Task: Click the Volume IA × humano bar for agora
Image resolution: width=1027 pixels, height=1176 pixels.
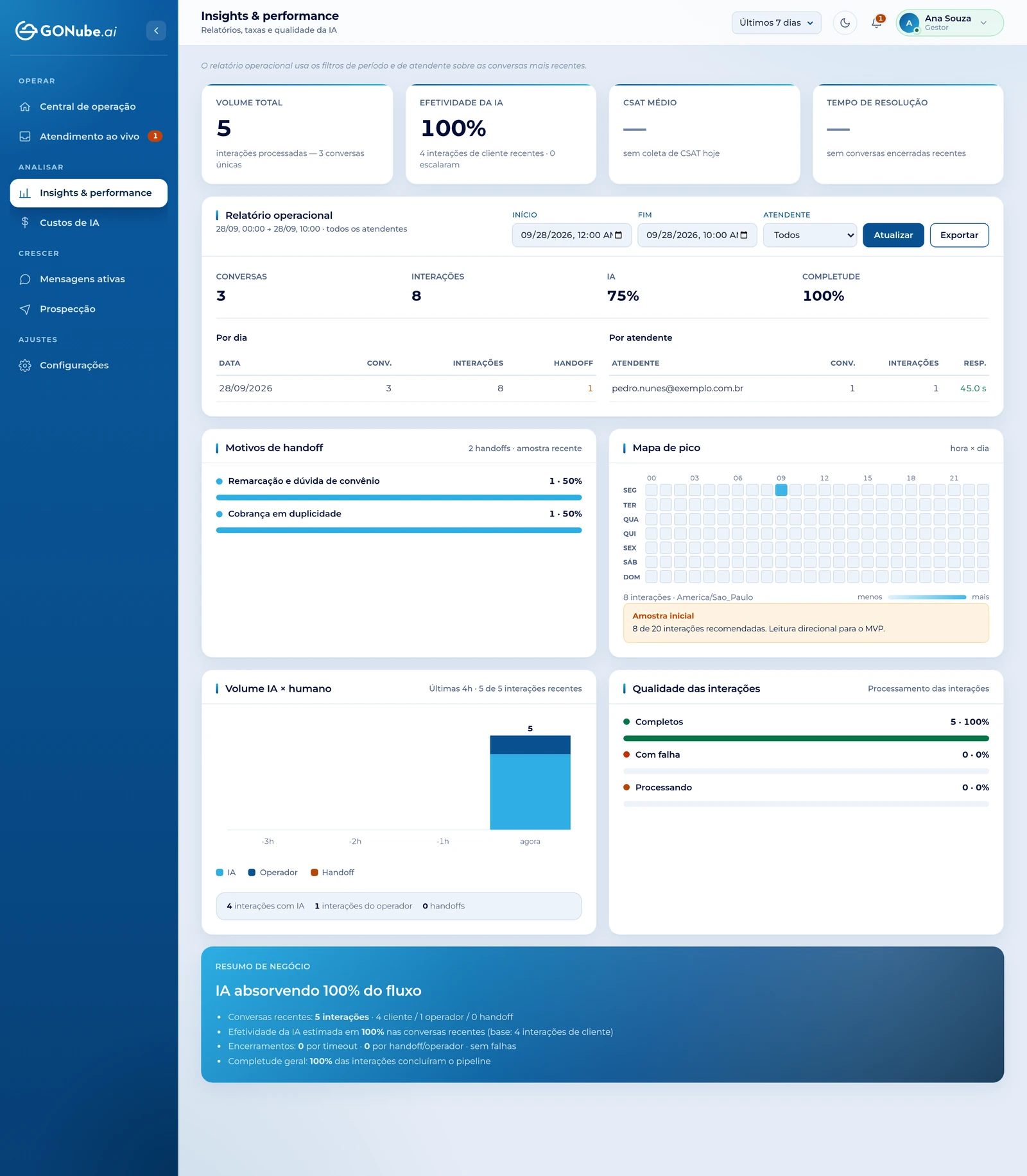Action: pyautogui.click(x=530, y=783)
